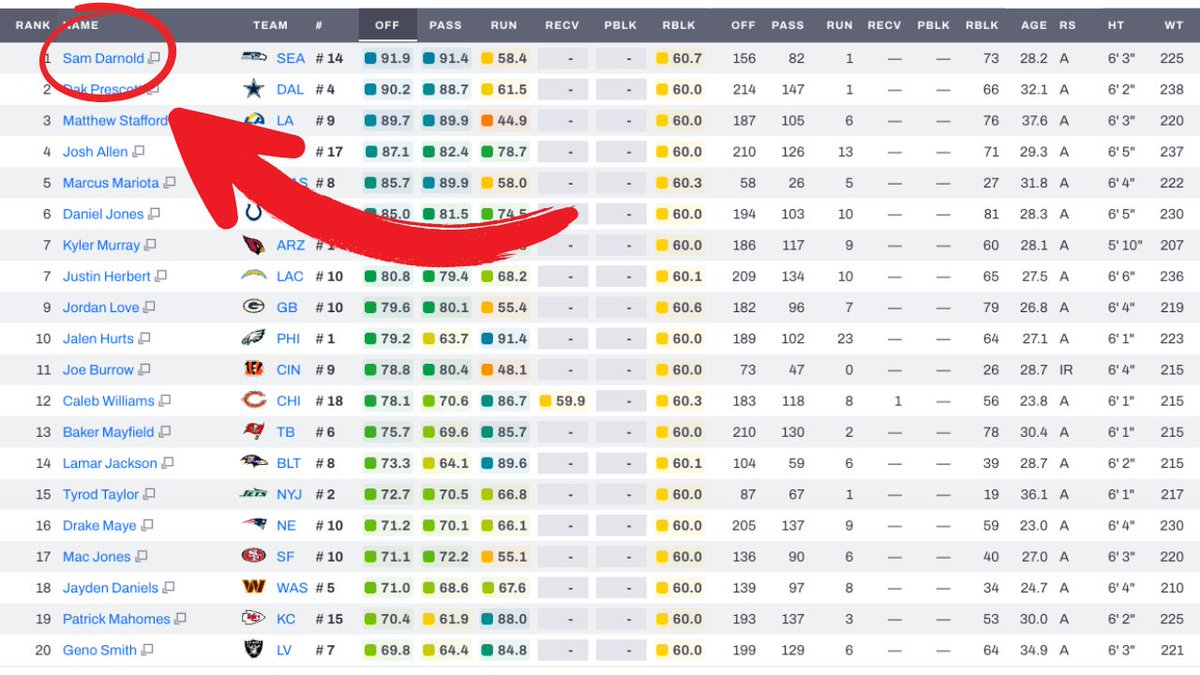Click the San Francisco 49ers logo

(254, 556)
